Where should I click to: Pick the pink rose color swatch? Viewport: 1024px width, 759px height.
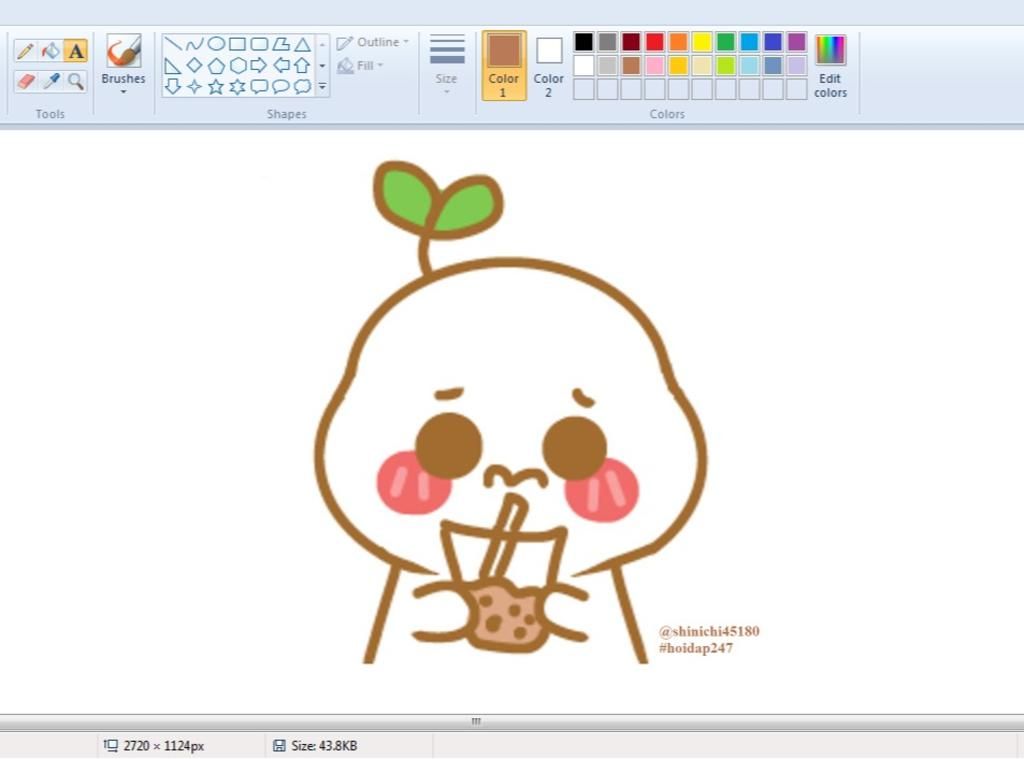point(654,65)
